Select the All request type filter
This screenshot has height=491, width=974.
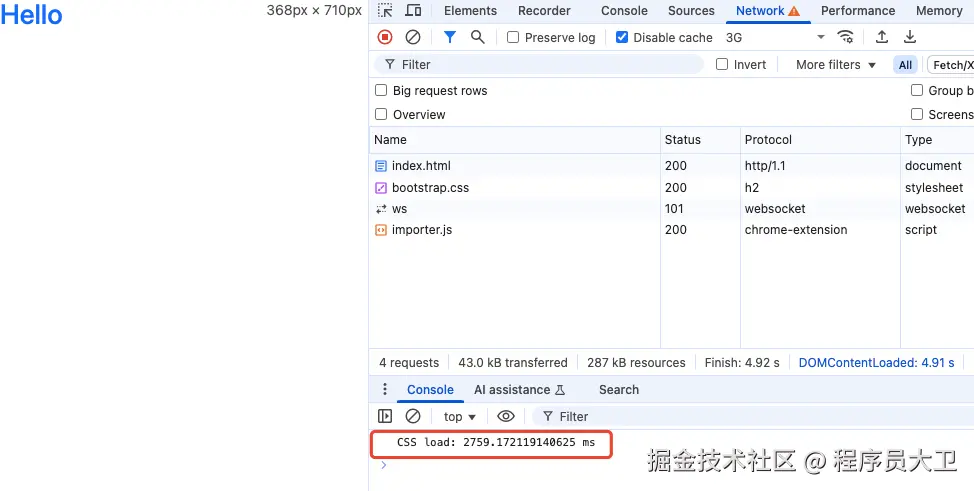[x=906, y=65]
